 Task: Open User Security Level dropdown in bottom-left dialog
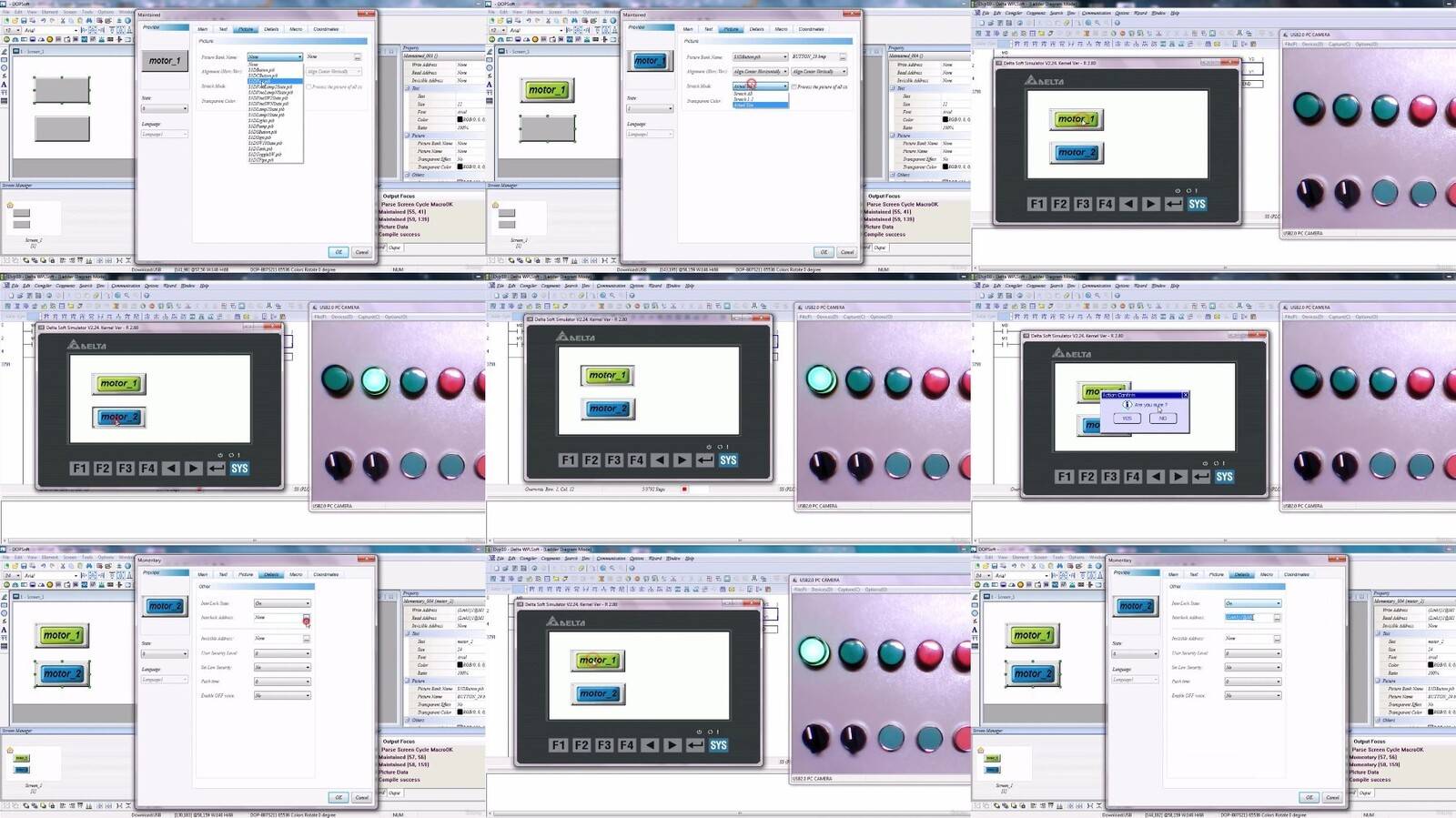point(282,652)
